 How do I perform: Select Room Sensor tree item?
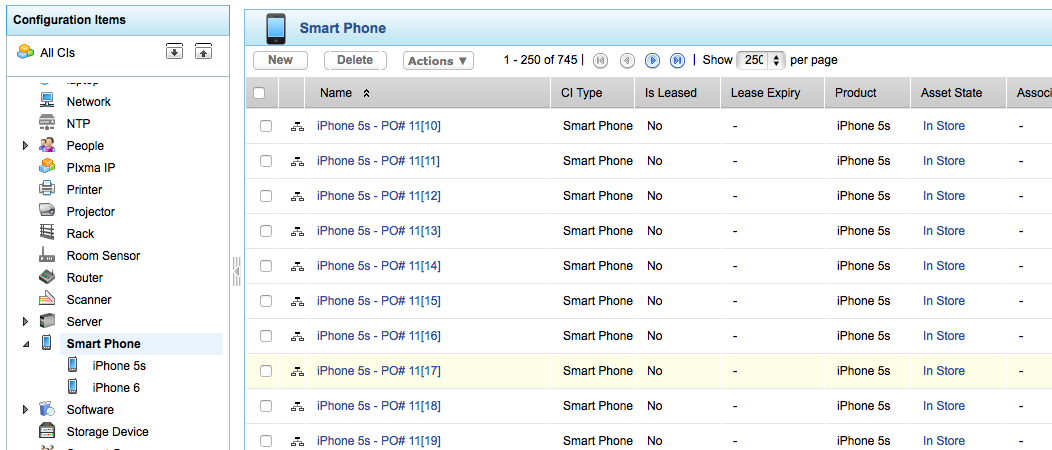(103, 256)
